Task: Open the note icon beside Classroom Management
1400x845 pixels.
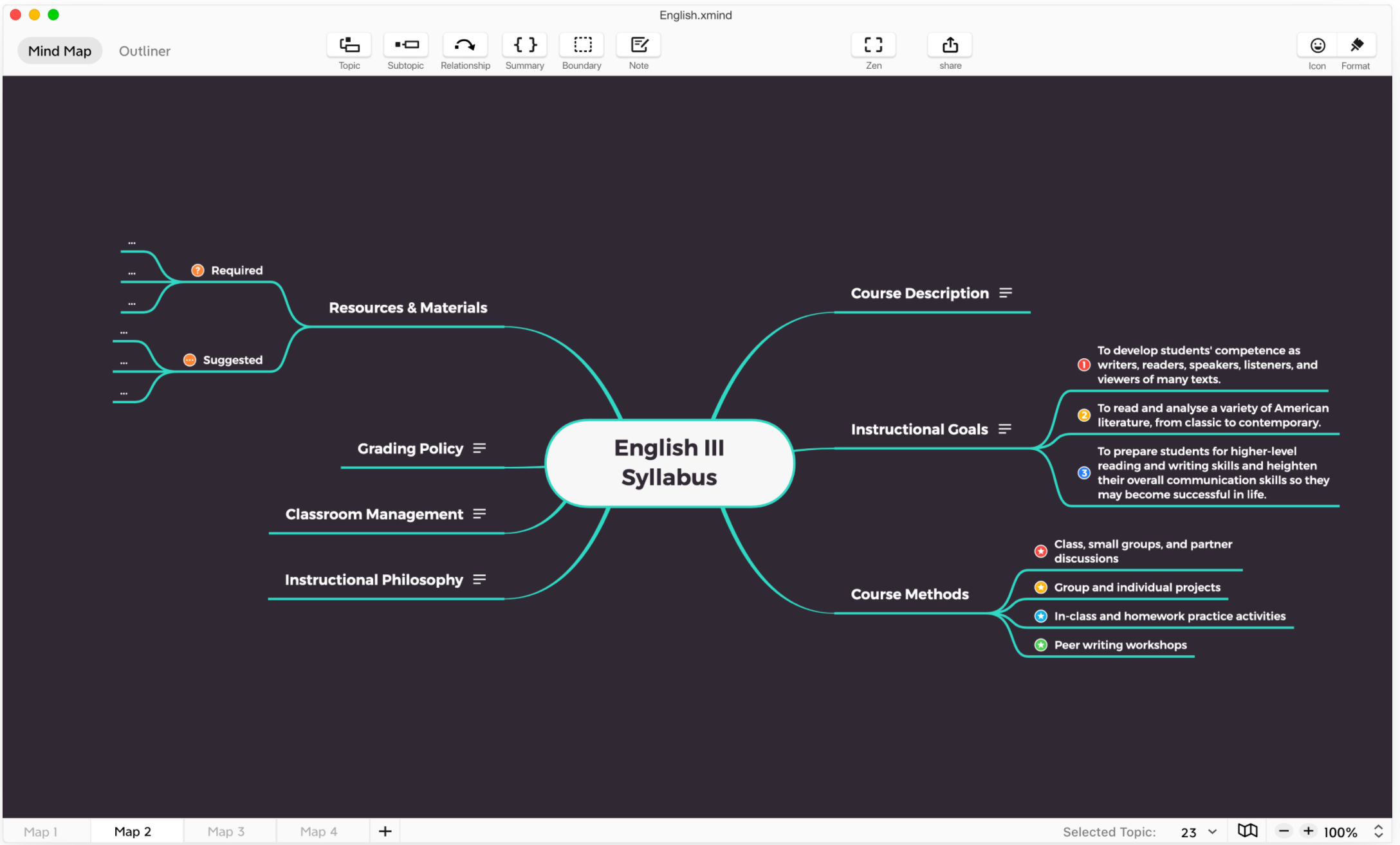Action: point(479,514)
